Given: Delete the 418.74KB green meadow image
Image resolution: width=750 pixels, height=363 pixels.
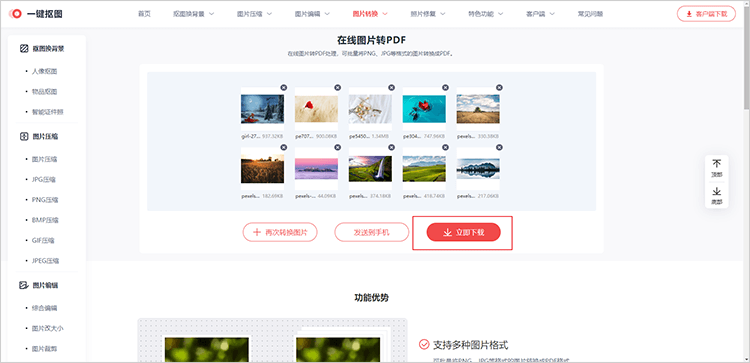Looking at the screenshot, I should coord(445,147).
